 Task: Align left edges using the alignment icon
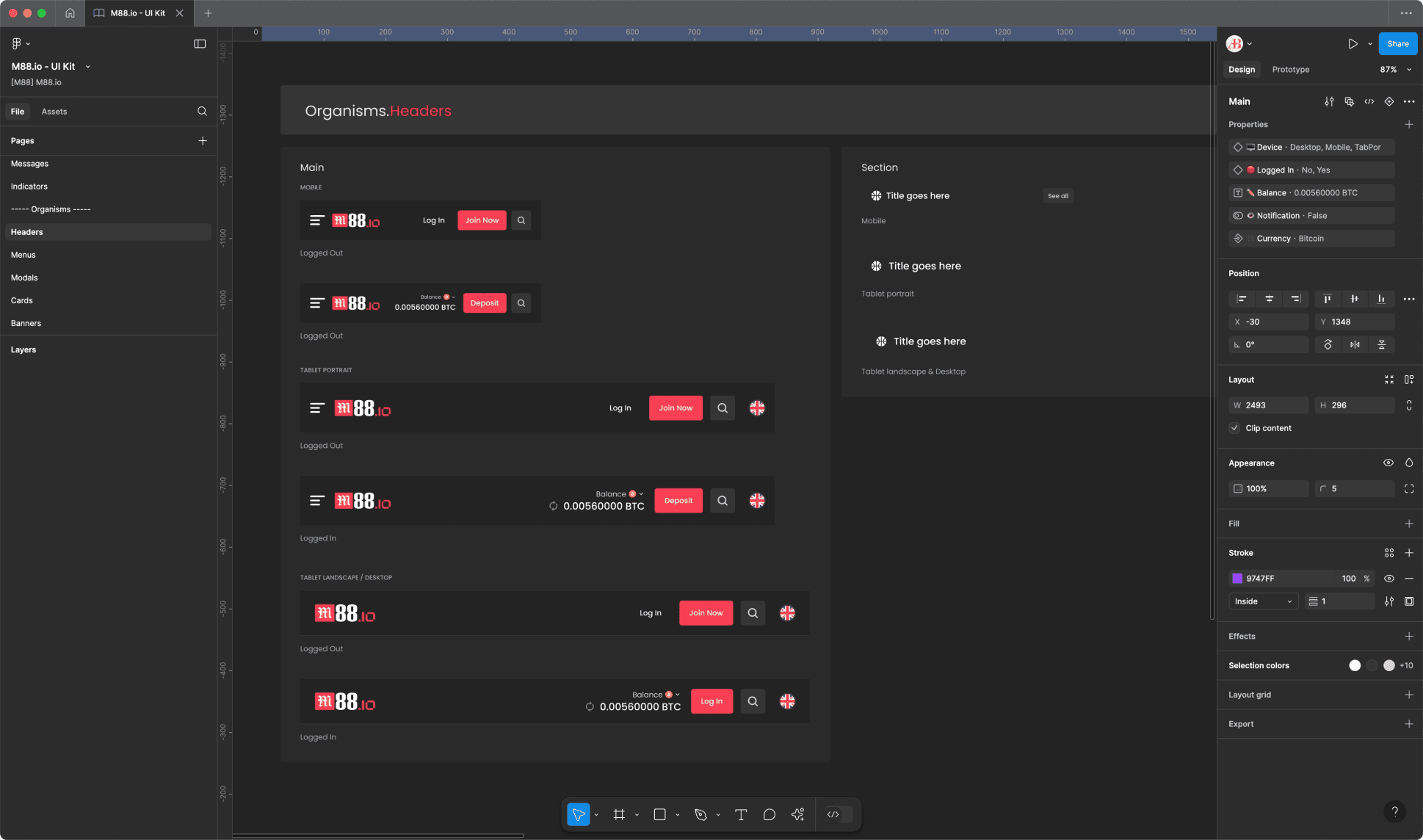pyautogui.click(x=1242, y=299)
